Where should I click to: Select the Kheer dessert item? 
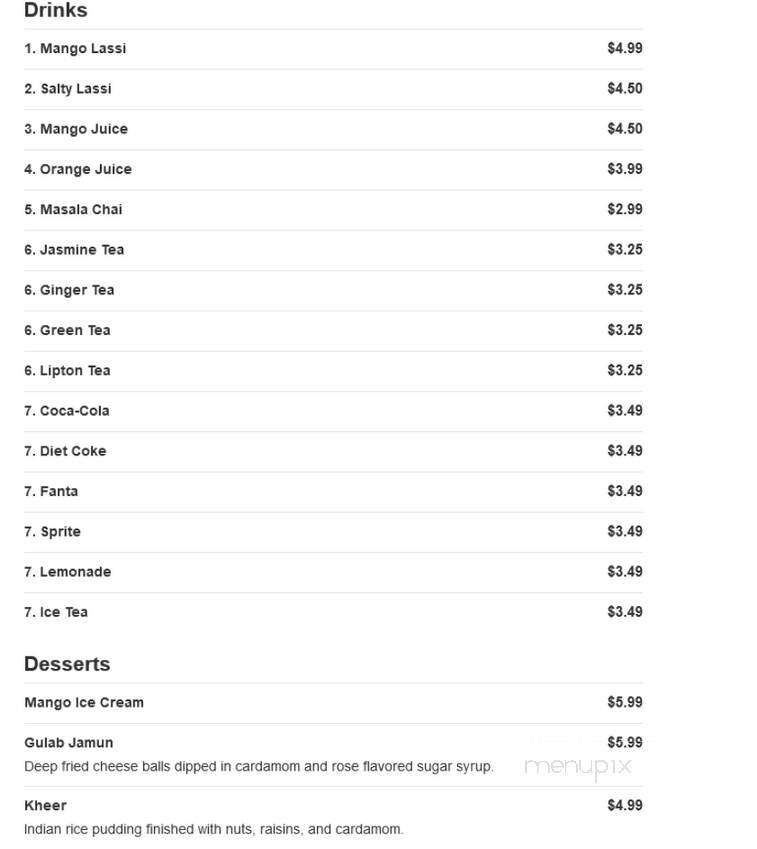pyautogui.click(x=333, y=817)
